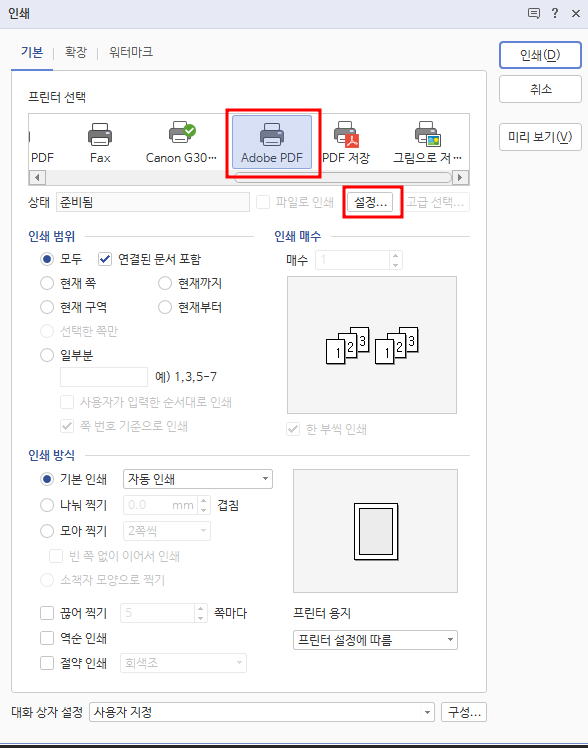This screenshot has width=588, height=748.
Task: Click the 상태 준비됨 status field
Action: [153, 202]
